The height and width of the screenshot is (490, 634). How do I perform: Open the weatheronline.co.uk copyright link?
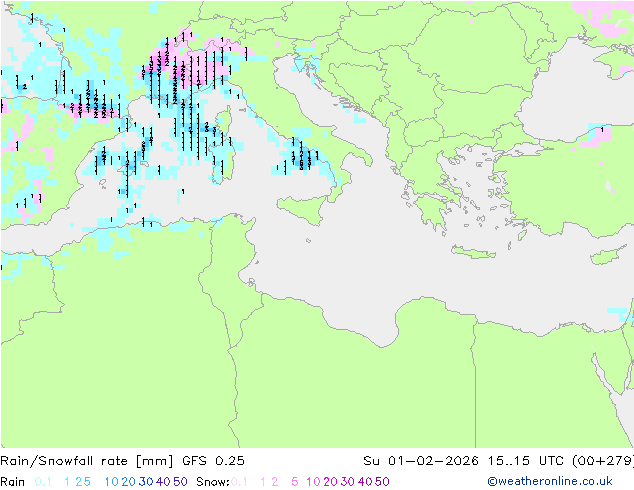[x=550, y=482]
